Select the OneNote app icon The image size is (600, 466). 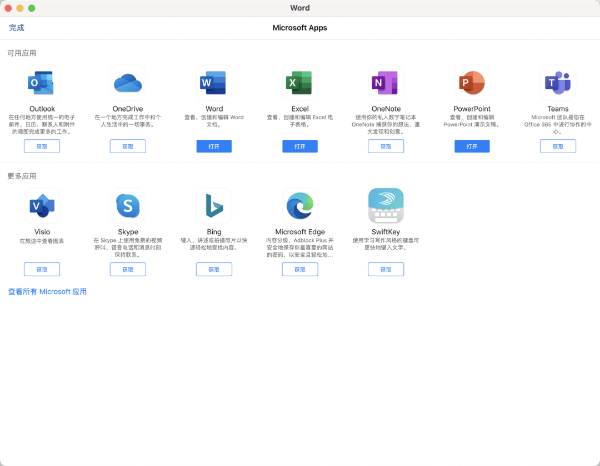click(386, 83)
